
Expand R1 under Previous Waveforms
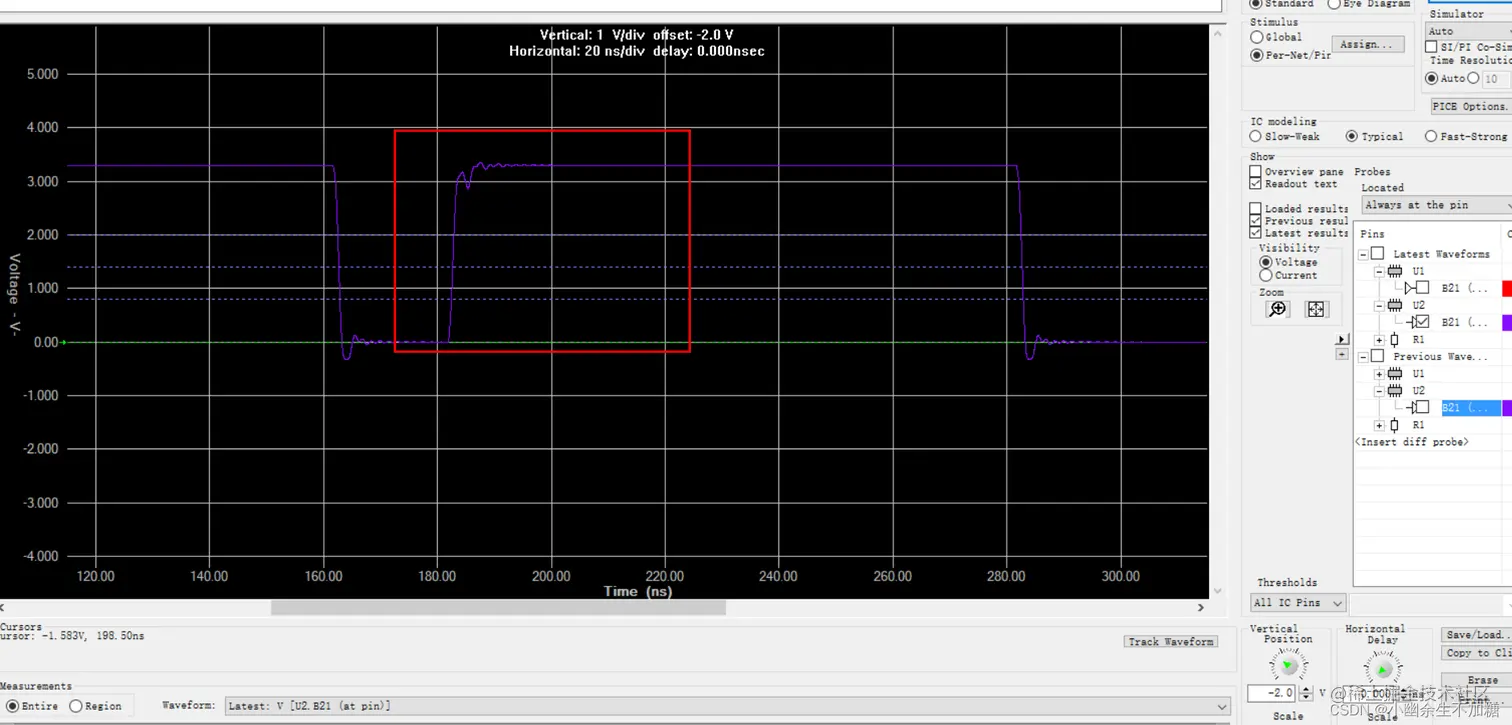tap(1379, 425)
